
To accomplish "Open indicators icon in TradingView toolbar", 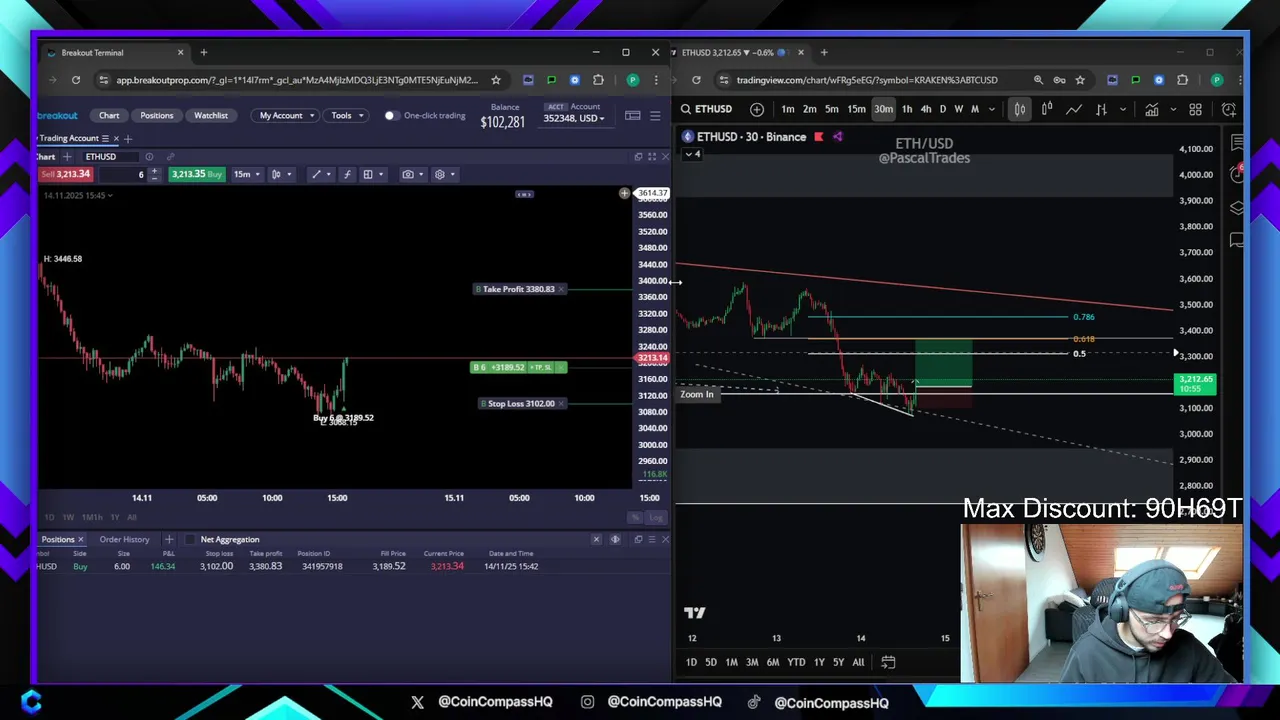I will [x=1153, y=109].
